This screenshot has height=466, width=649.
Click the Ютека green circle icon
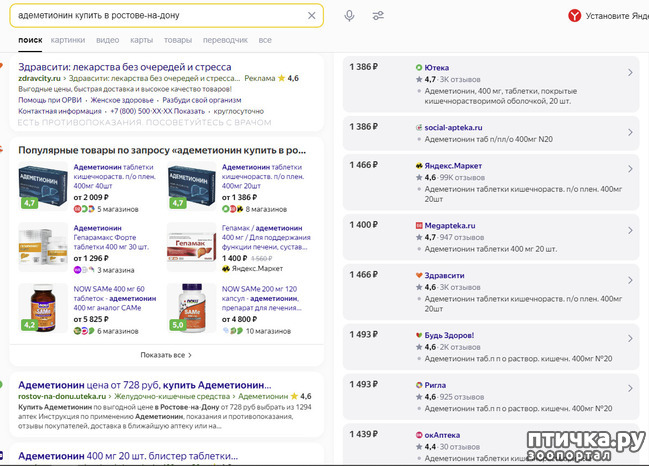(x=419, y=67)
